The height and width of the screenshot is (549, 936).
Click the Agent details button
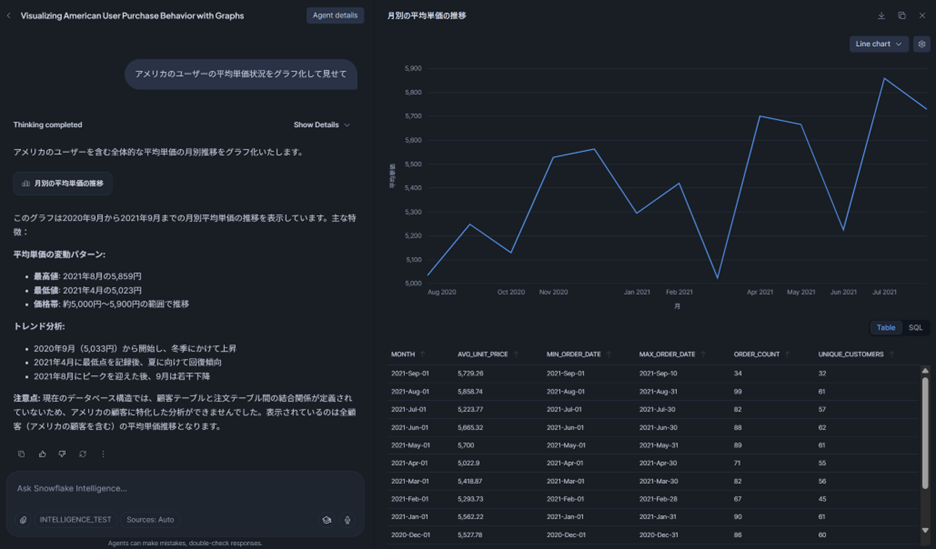335,16
